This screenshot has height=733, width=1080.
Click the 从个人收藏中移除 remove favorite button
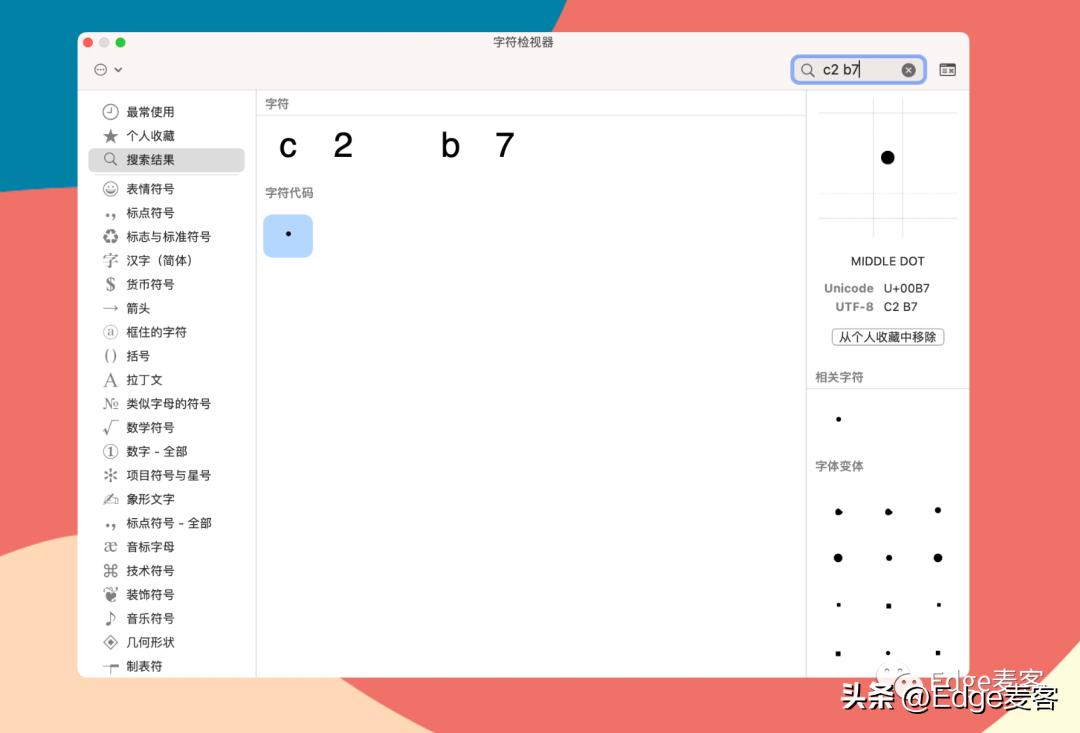point(886,337)
